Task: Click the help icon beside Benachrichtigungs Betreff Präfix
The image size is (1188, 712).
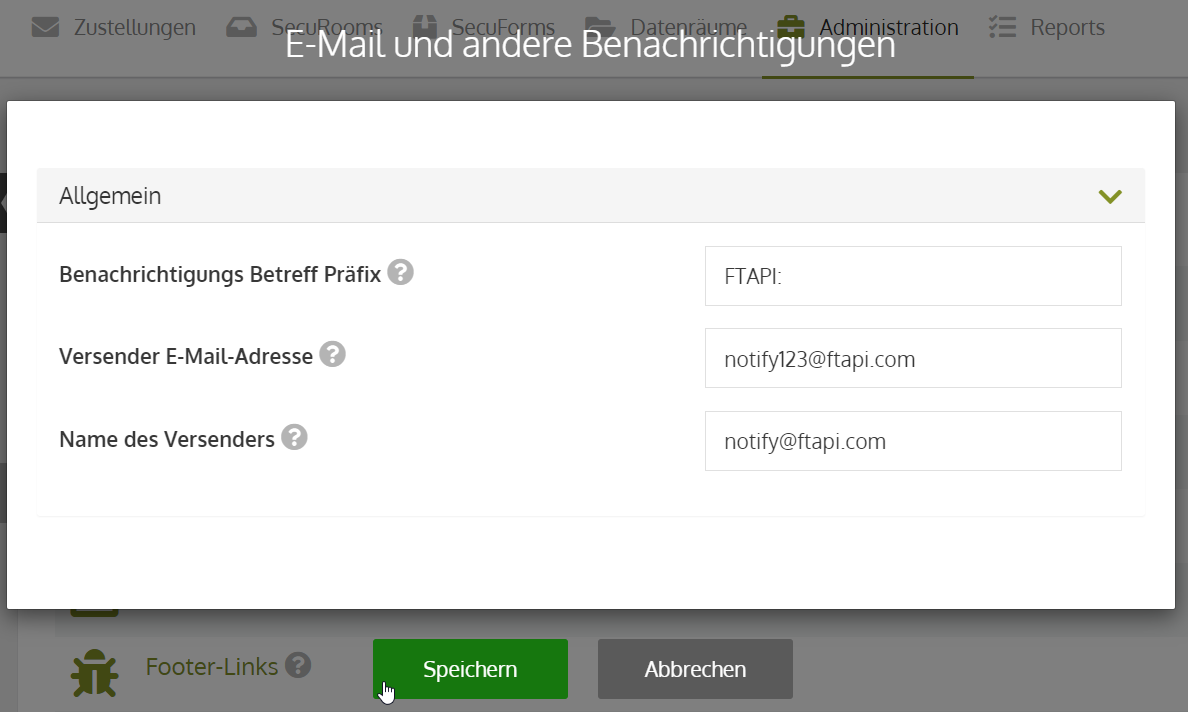Action: coord(400,272)
